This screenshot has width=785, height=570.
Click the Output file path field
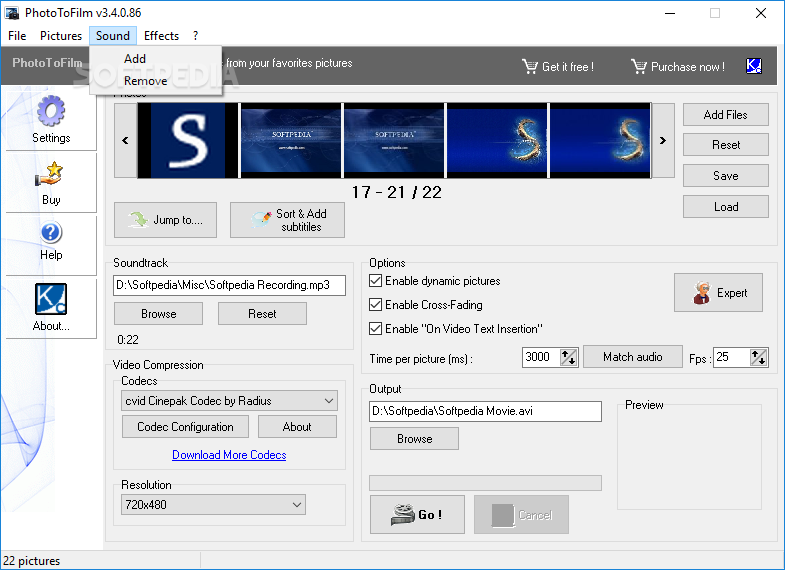pyautogui.click(x=485, y=411)
